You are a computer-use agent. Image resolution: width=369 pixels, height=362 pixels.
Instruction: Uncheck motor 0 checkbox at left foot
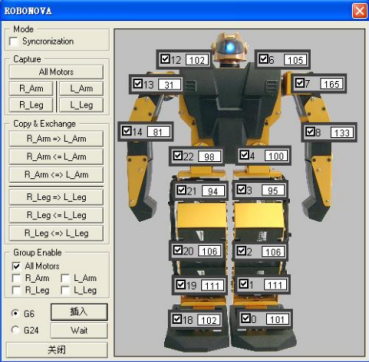(246, 318)
